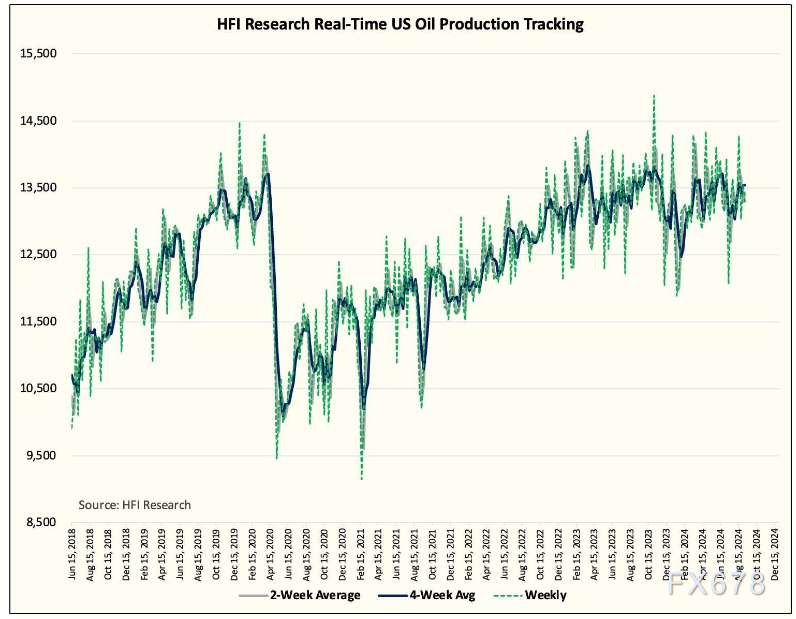Click the 'Feb 15, 2023' x-axis label
The width and height of the screenshot is (796, 619).
[577, 555]
